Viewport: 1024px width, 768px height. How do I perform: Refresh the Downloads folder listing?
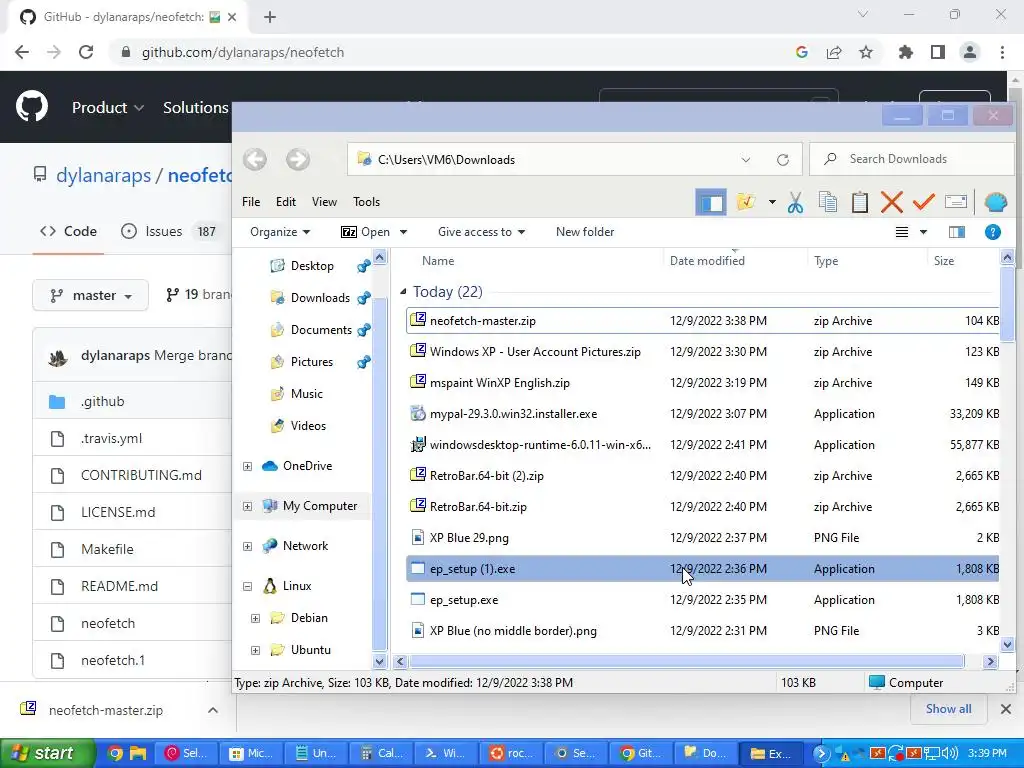pos(782,159)
